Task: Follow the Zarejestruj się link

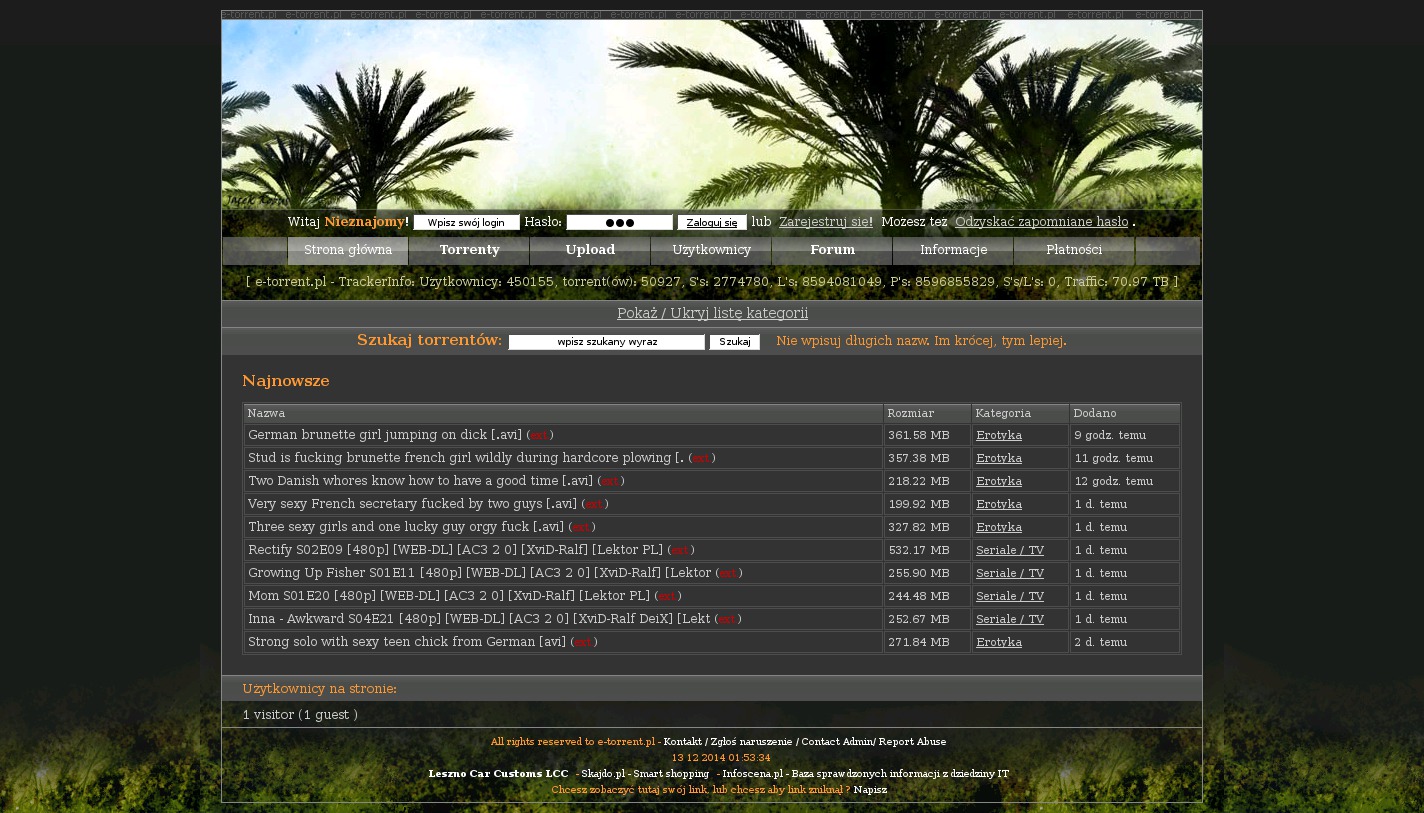Action: click(x=824, y=222)
